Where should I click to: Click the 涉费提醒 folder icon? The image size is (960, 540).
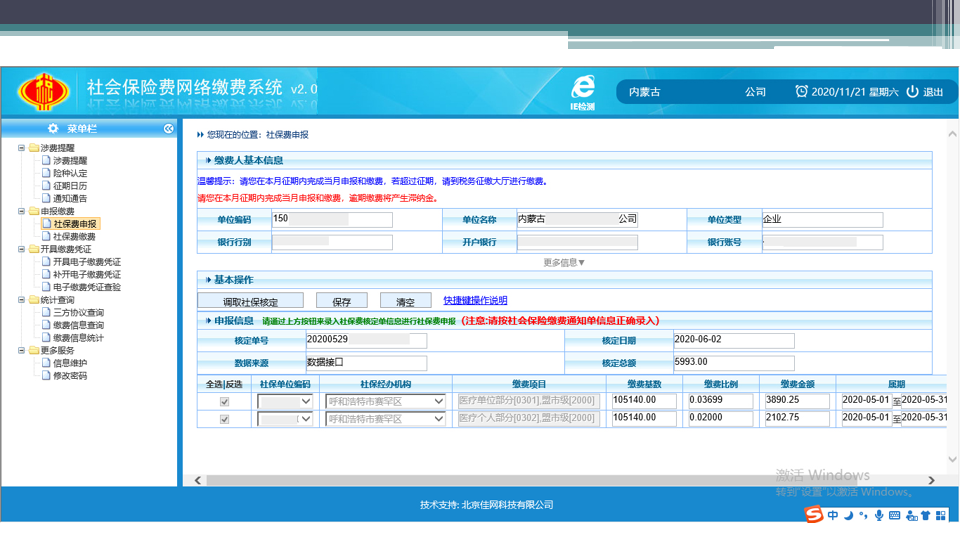click(x=34, y=148)
